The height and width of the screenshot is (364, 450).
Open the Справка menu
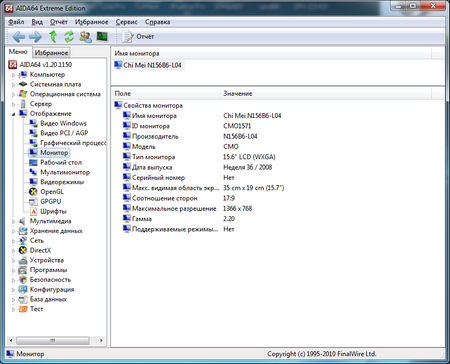(157, 22)
